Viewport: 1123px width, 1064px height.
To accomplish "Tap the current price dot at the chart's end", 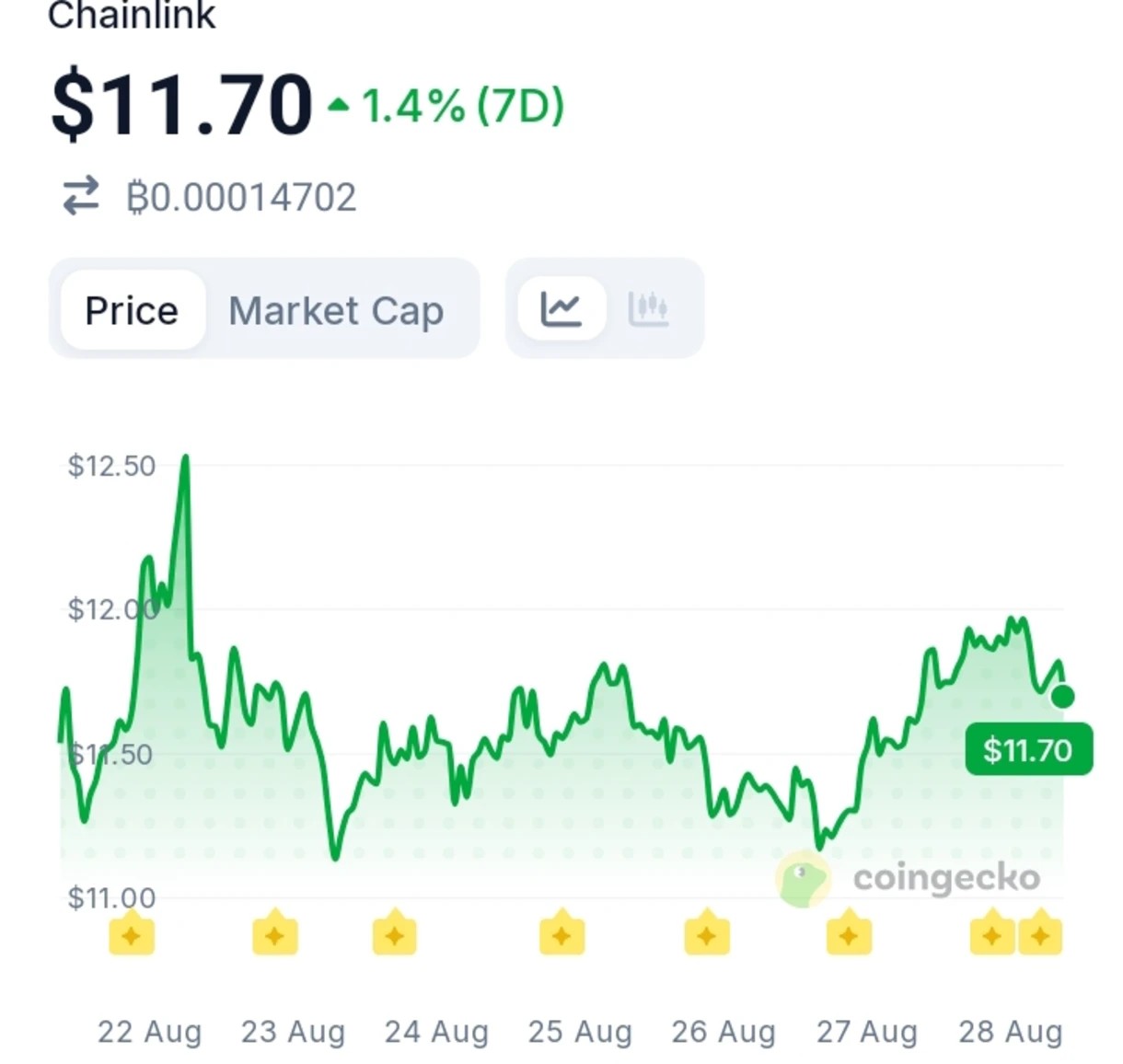I will click(x=1062, y=697).
